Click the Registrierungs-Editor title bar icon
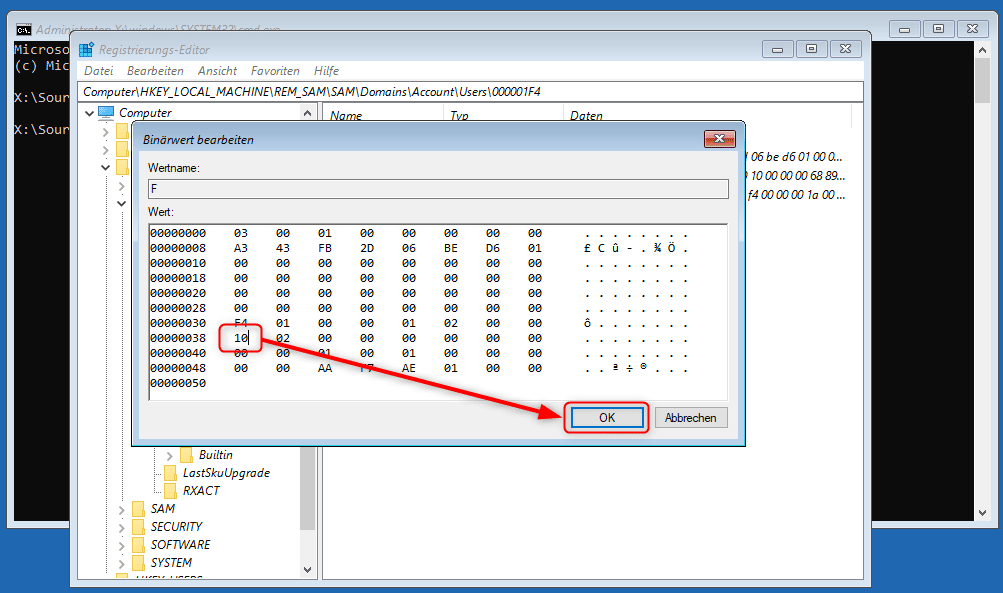1003x593 pixels. pyautogui.click(x=86, y=49)
